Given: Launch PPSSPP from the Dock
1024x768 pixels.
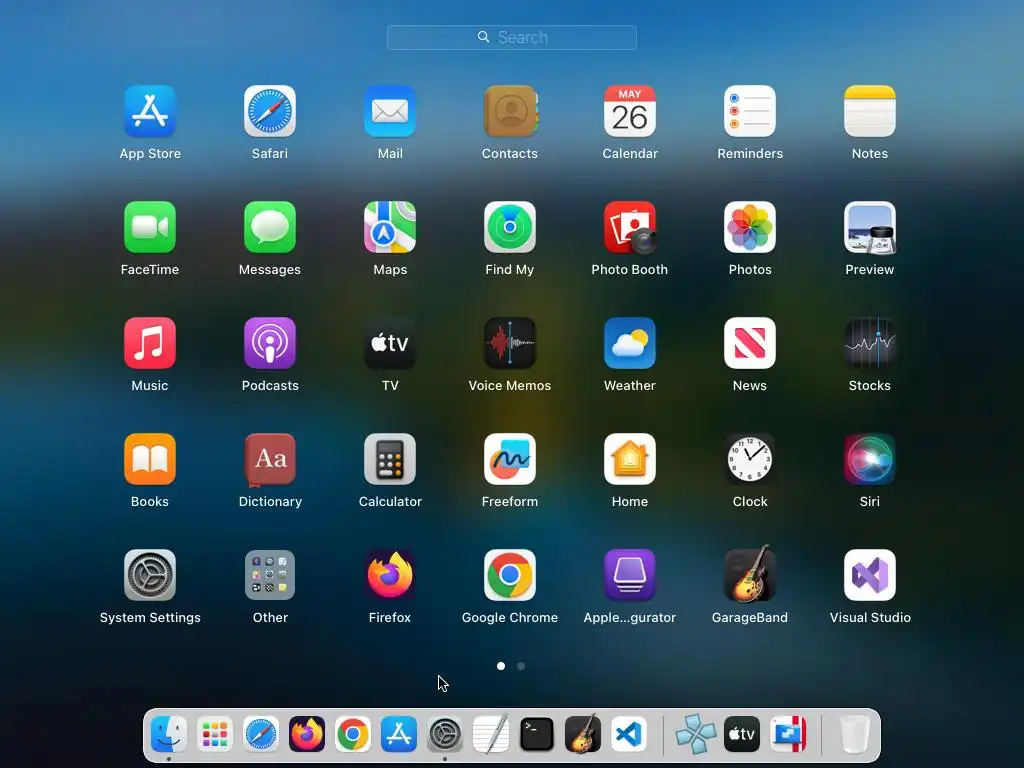Looking at the screenshot, I should 696,734.
